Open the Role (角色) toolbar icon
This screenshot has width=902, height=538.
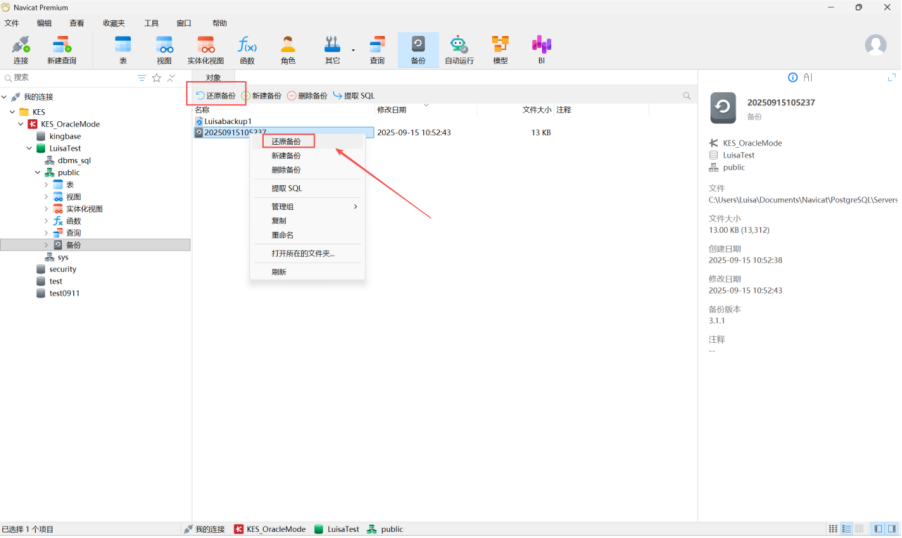pos(288,49)
